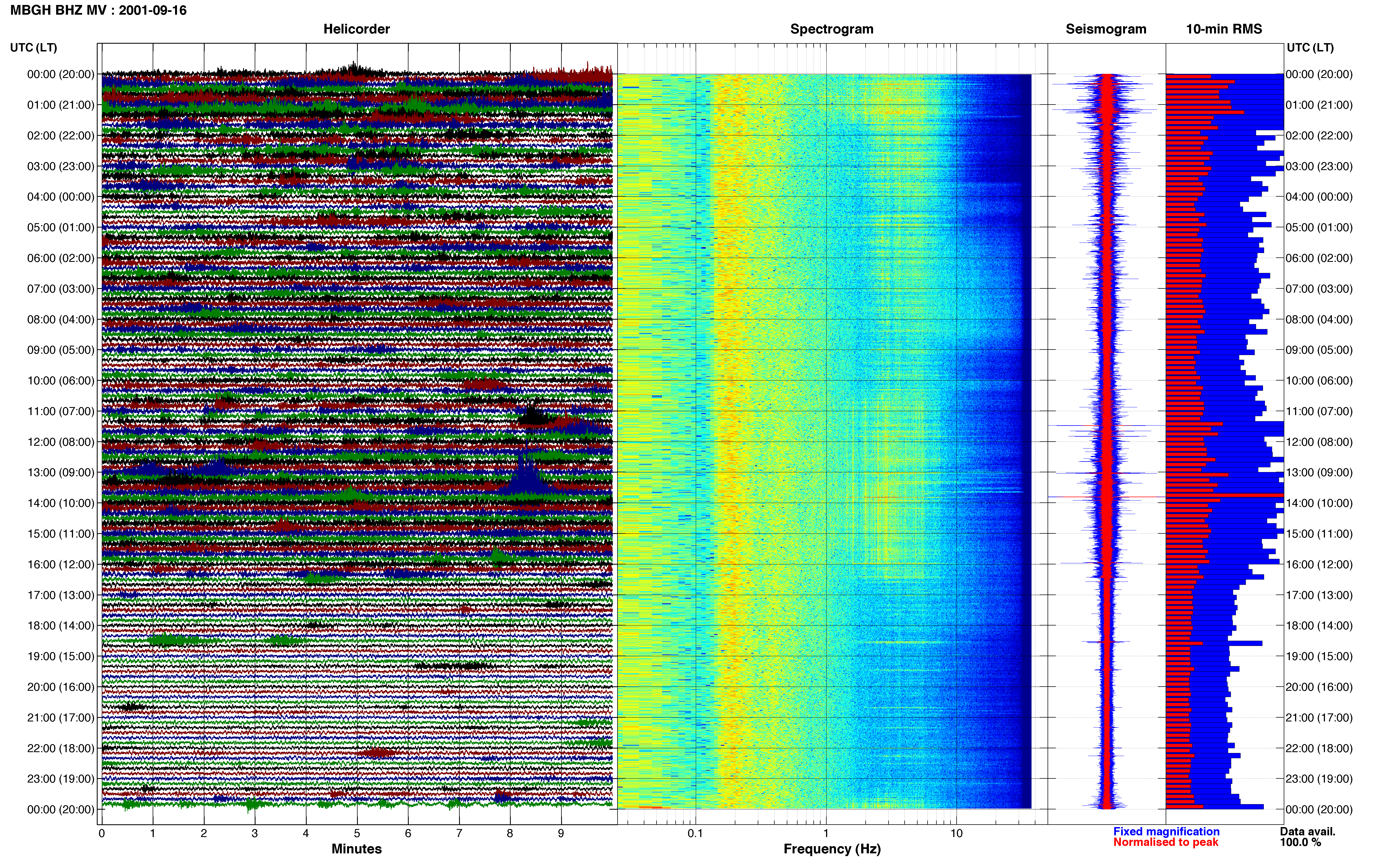Click the 'Frequency (Hz)' axis title

pos(832,849)
